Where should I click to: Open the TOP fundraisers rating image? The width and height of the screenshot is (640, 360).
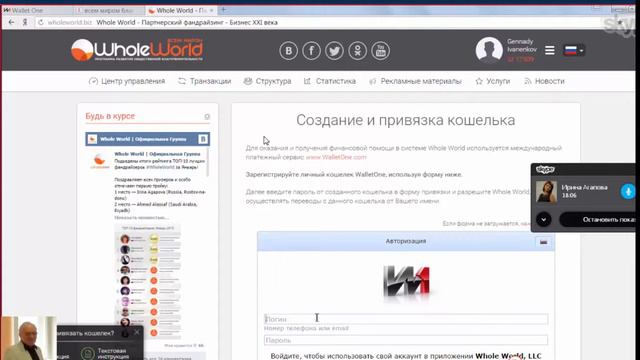click(148, 282)
